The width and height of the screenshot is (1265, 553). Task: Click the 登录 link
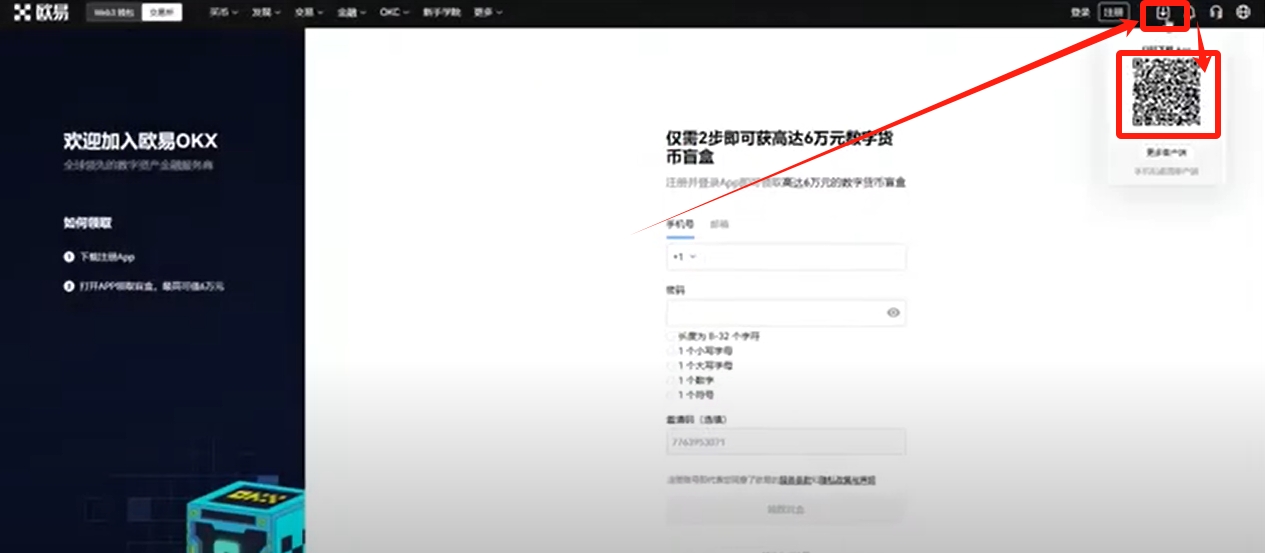click(x=1080, y=12)
